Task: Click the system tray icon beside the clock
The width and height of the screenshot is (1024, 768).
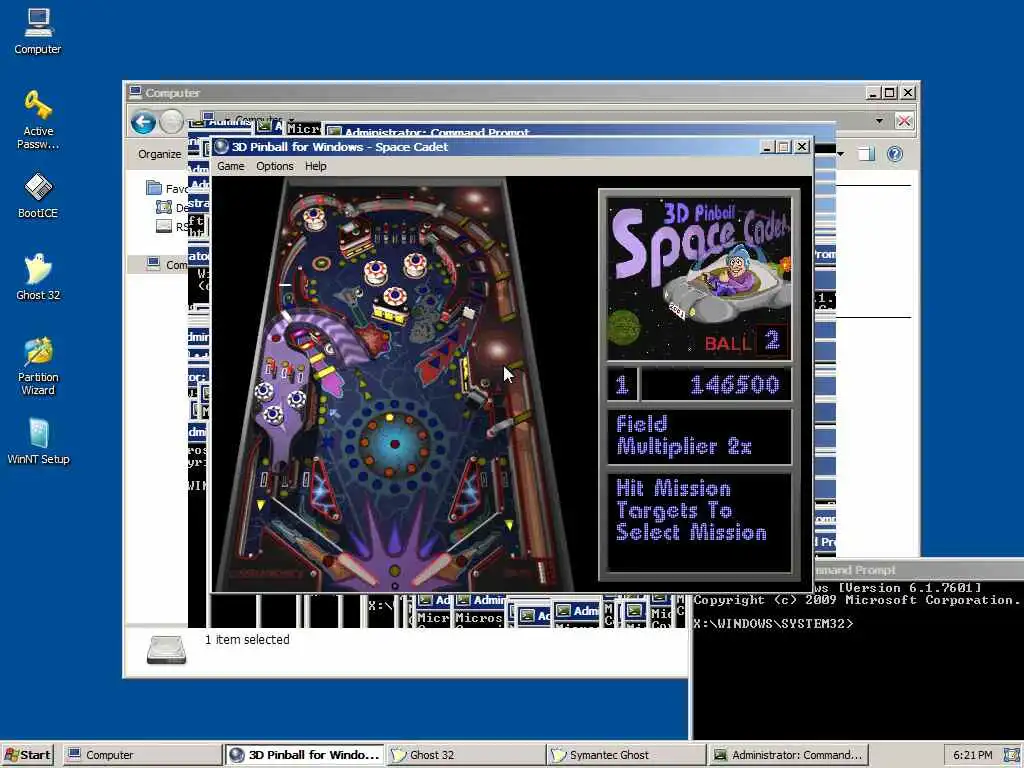Action: [x=1010, y=755]
